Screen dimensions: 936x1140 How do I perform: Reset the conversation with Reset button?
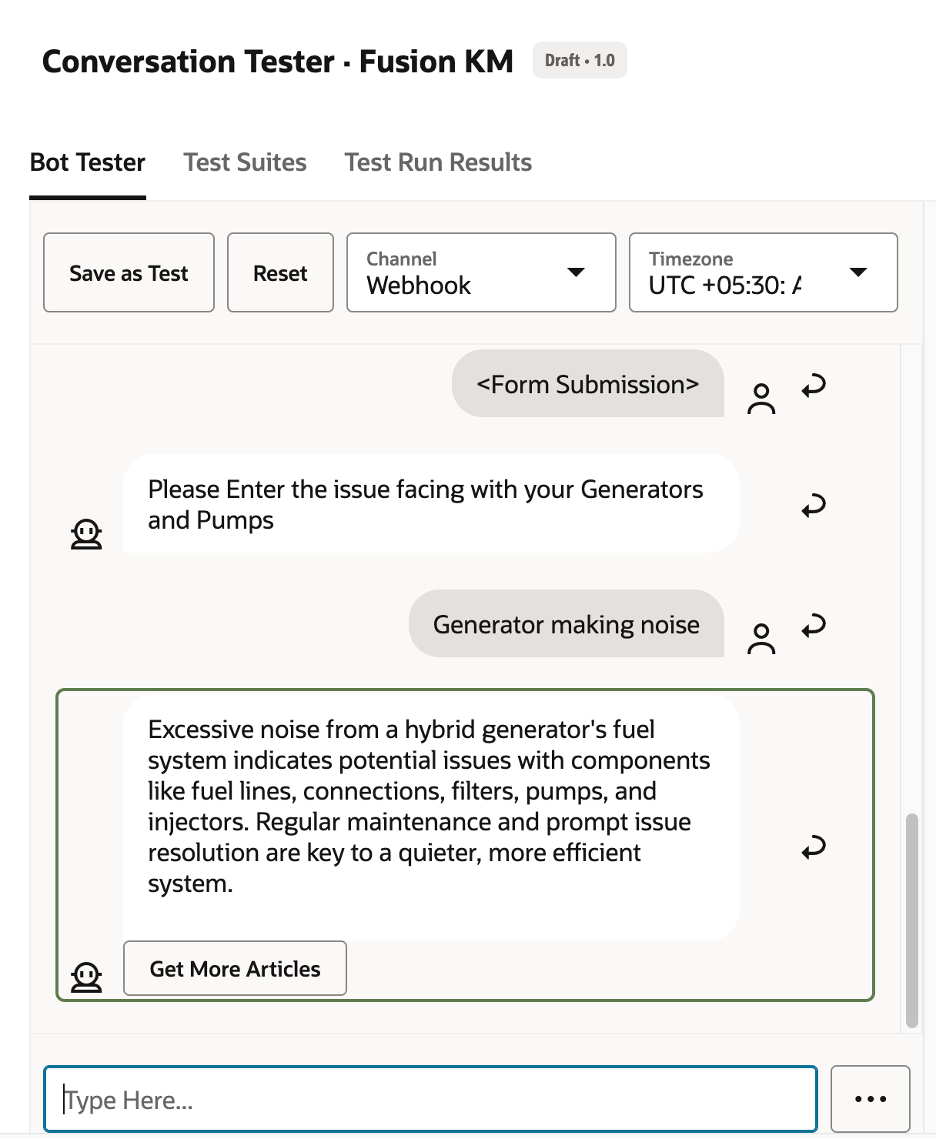coord(280,273)
